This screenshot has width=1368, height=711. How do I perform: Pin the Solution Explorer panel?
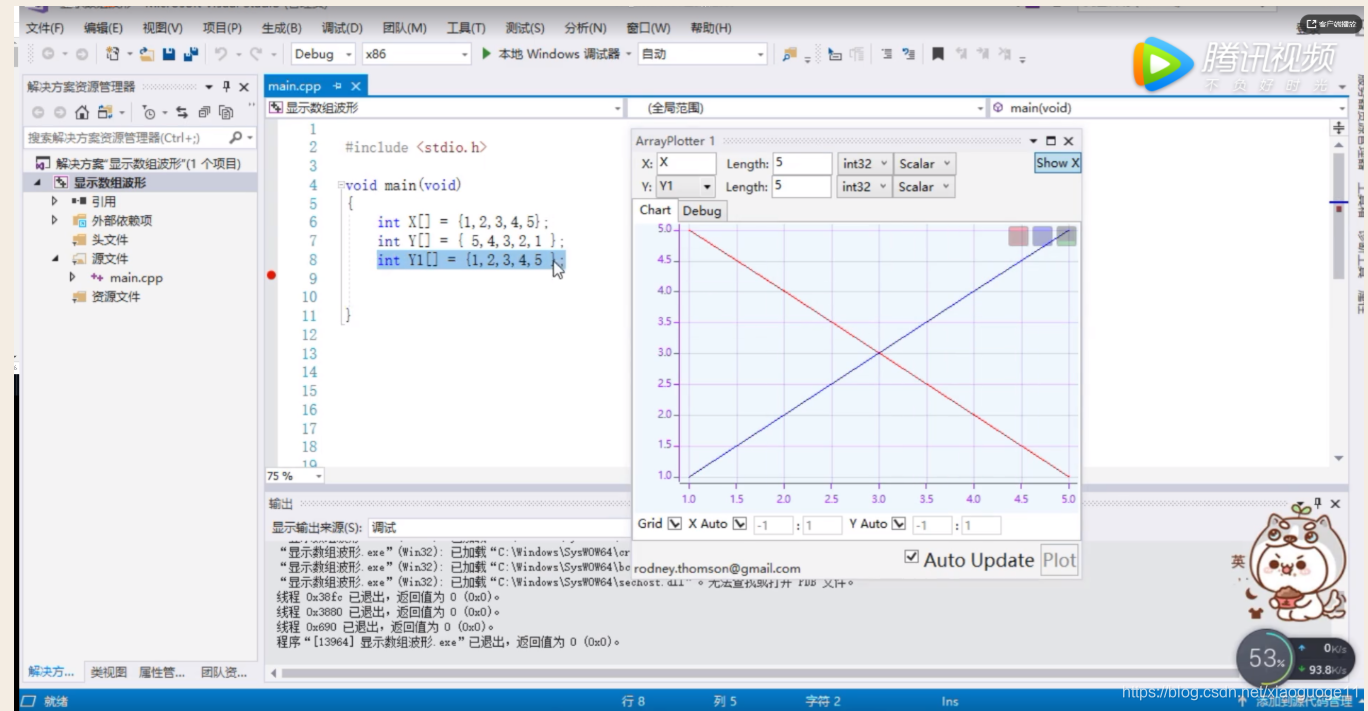click(227, 87)
